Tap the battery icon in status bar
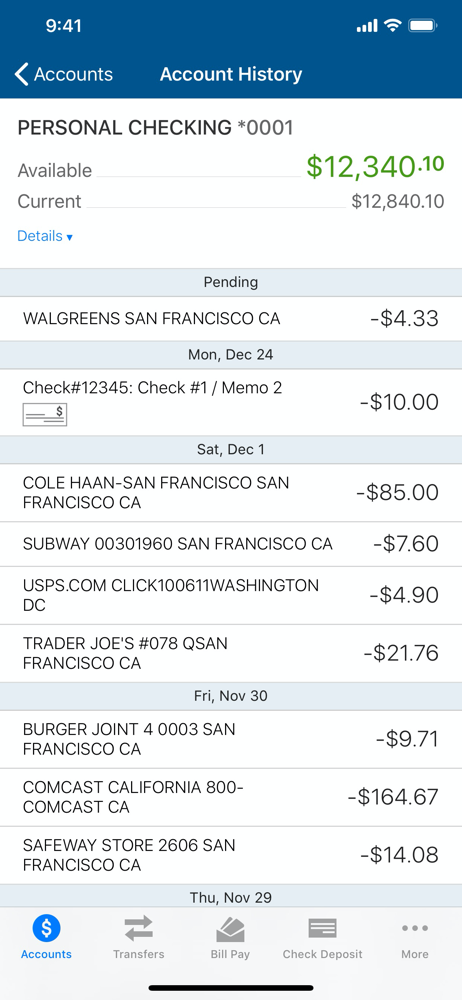This screenshot has height=1000, width=462. point(423,26)
